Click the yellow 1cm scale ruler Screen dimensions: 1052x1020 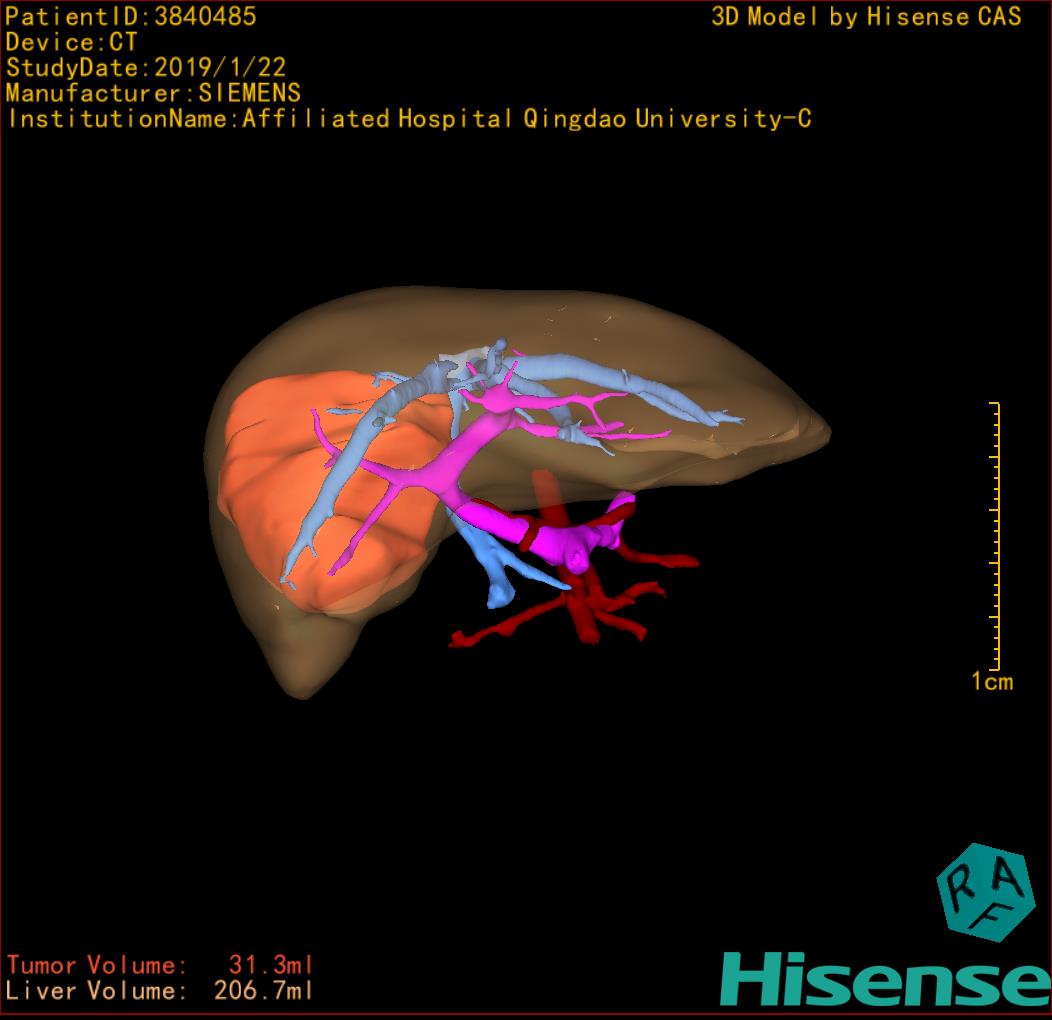[x=995, y=536]
